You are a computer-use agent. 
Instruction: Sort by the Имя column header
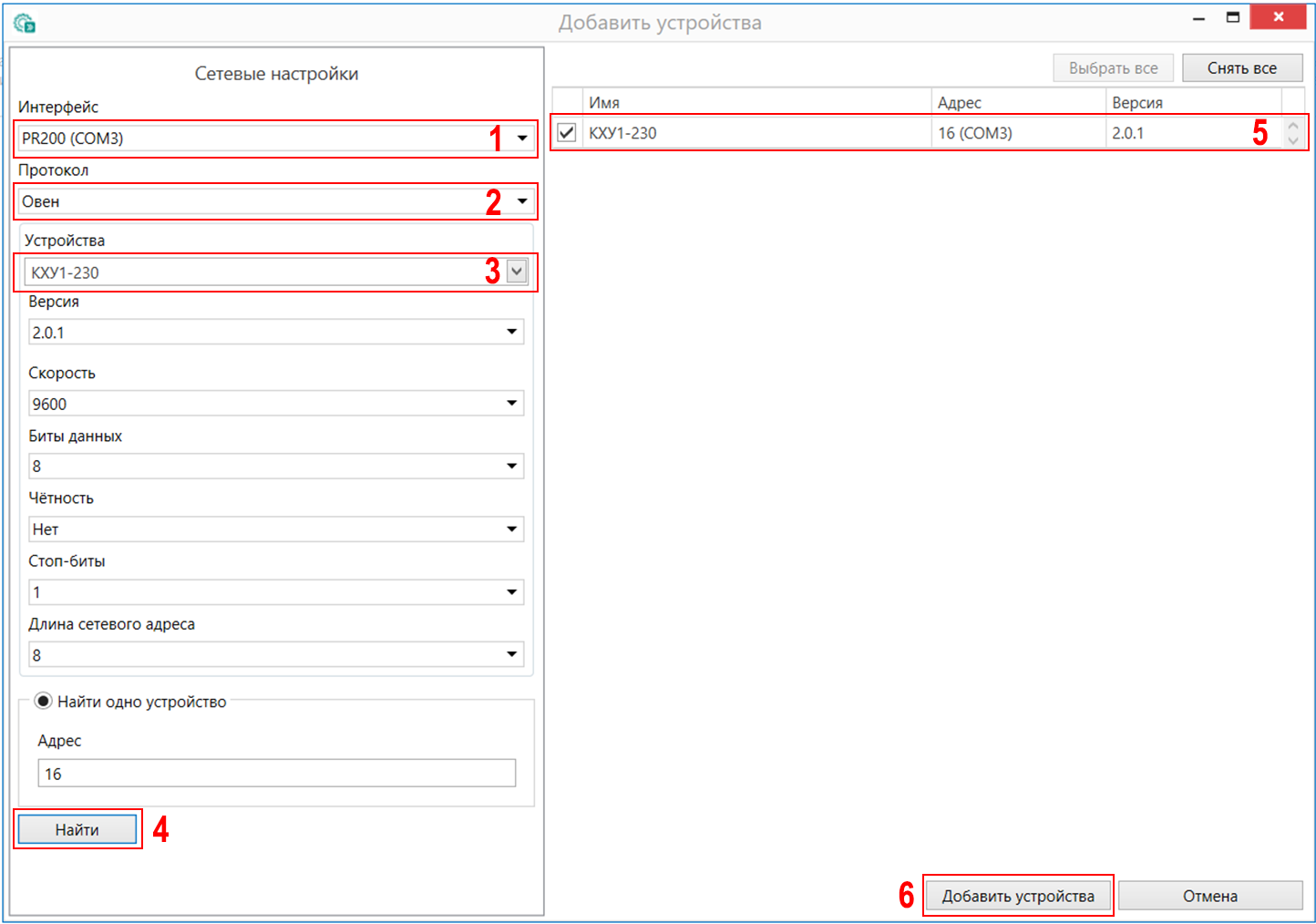click(x=756, y=102)
